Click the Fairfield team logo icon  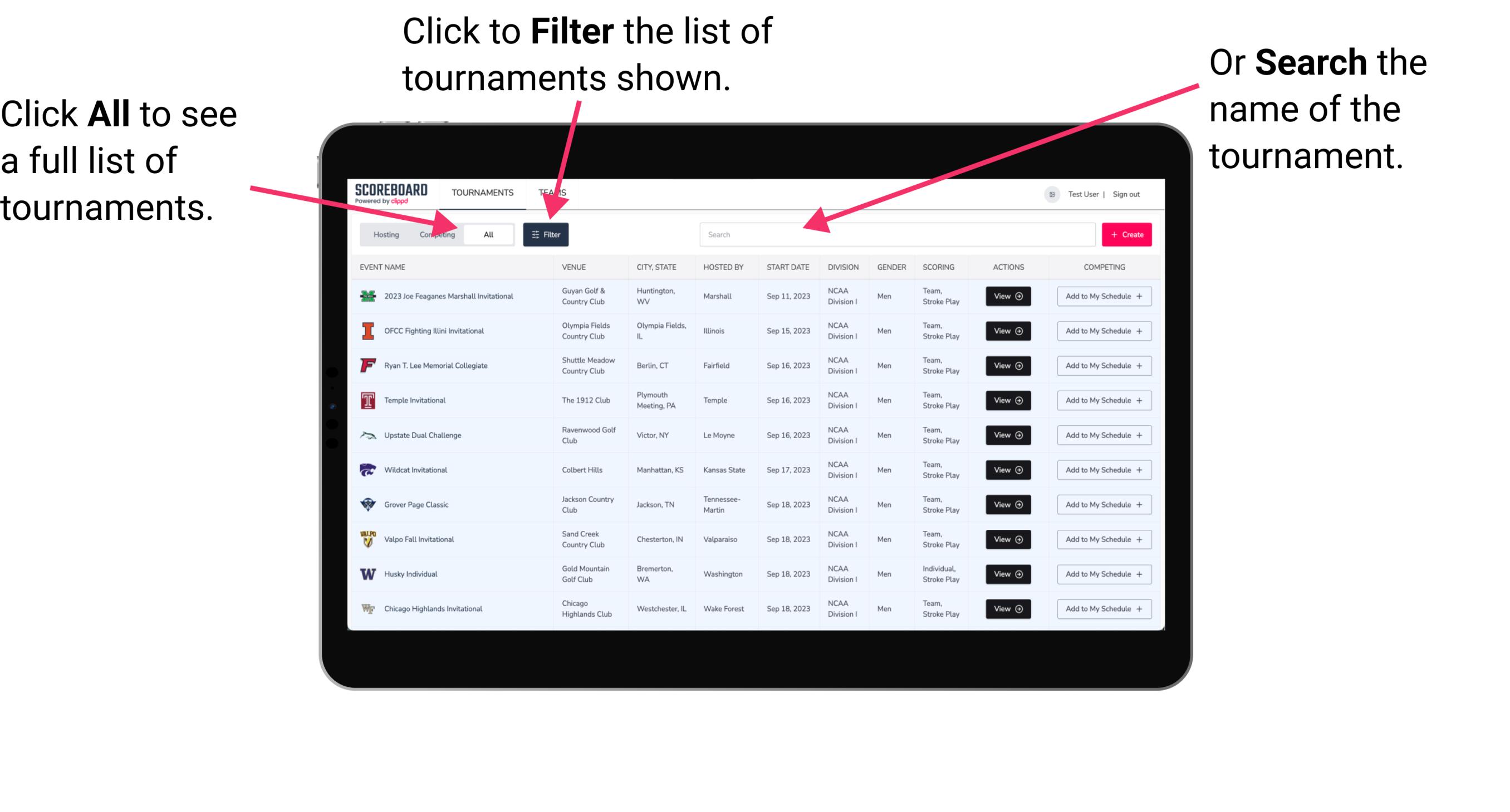pos(367,365)
